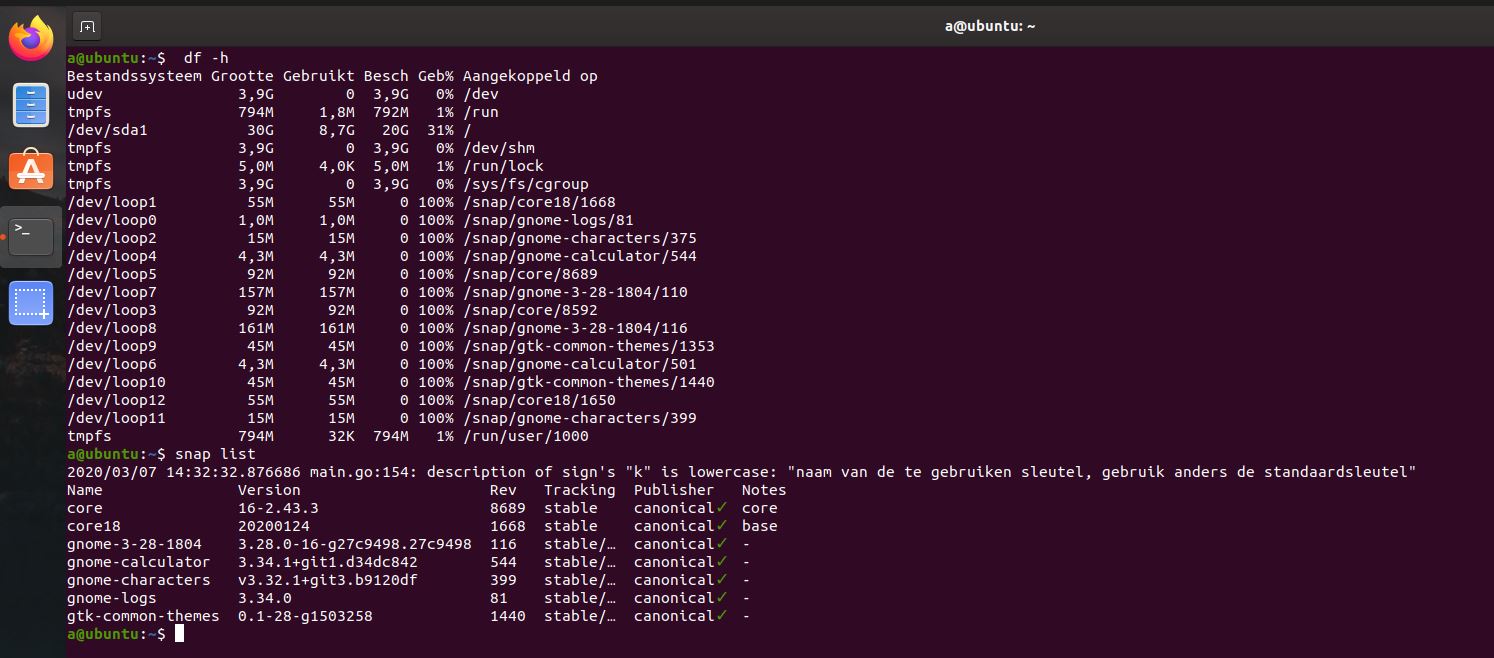Click the gtk-common-themes snap name

click(143, 616)
